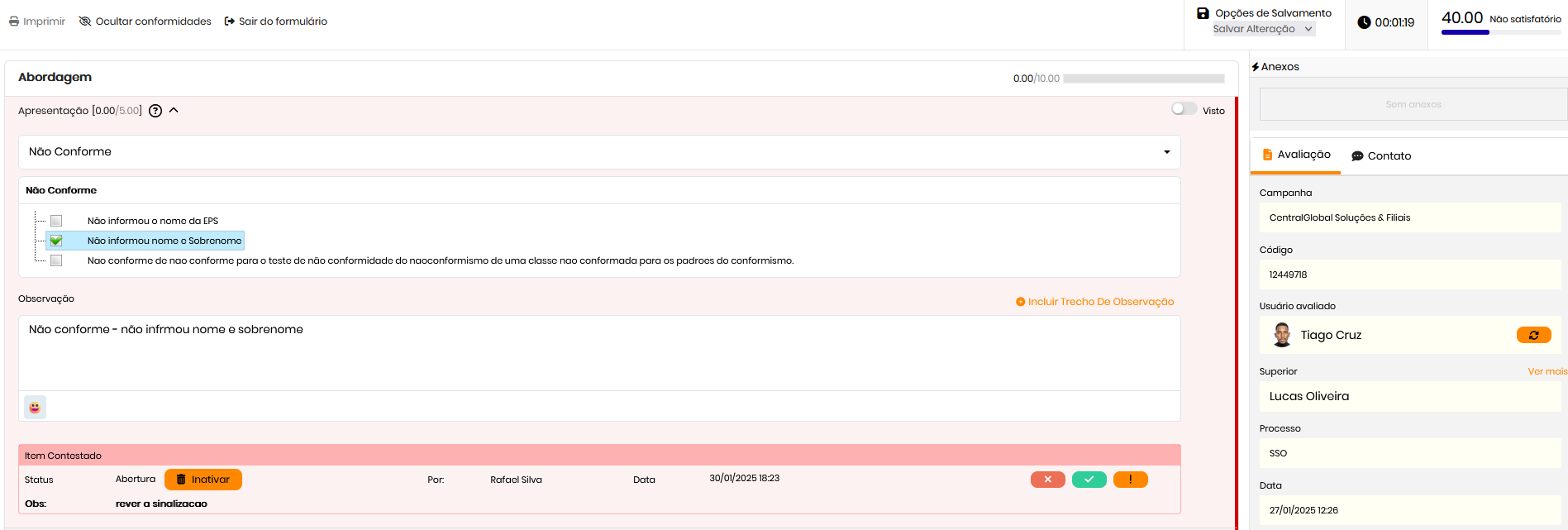Toggle the Visto switch
The height and width of the screenshot is (530, 1568).
(1184, 109)
